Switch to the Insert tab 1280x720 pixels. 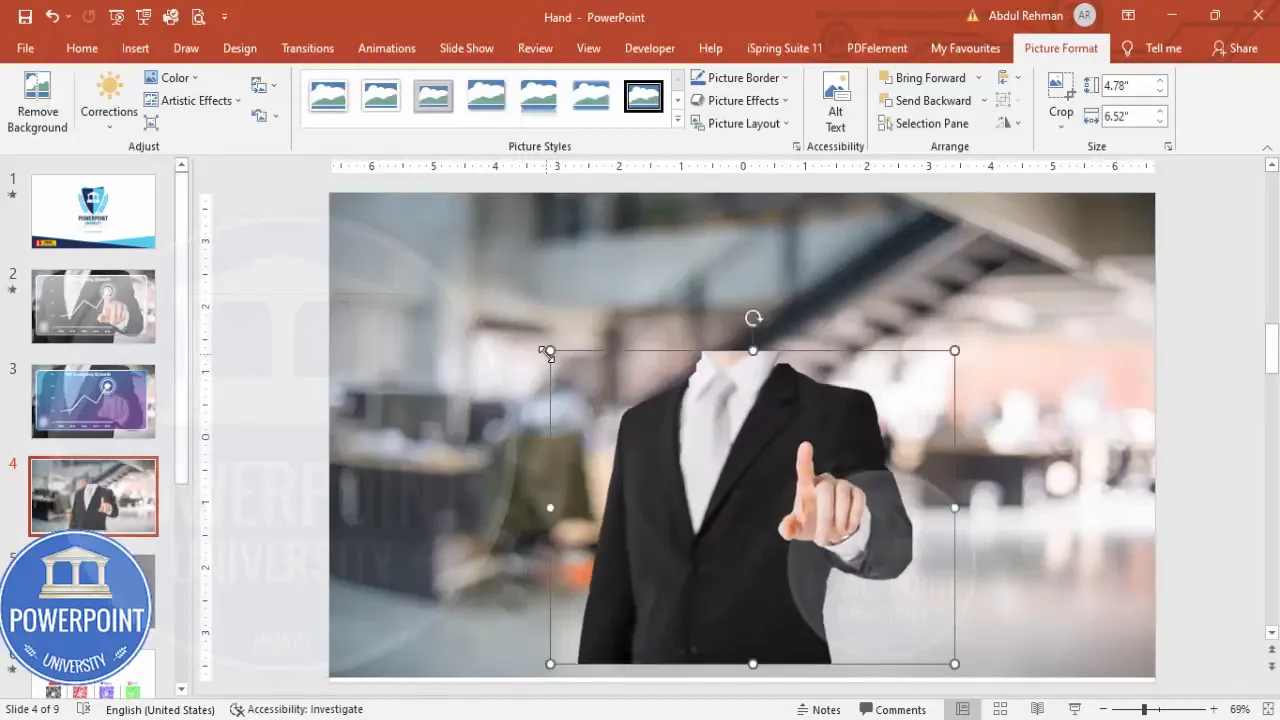pyautogui.click(x=135, y=48)
